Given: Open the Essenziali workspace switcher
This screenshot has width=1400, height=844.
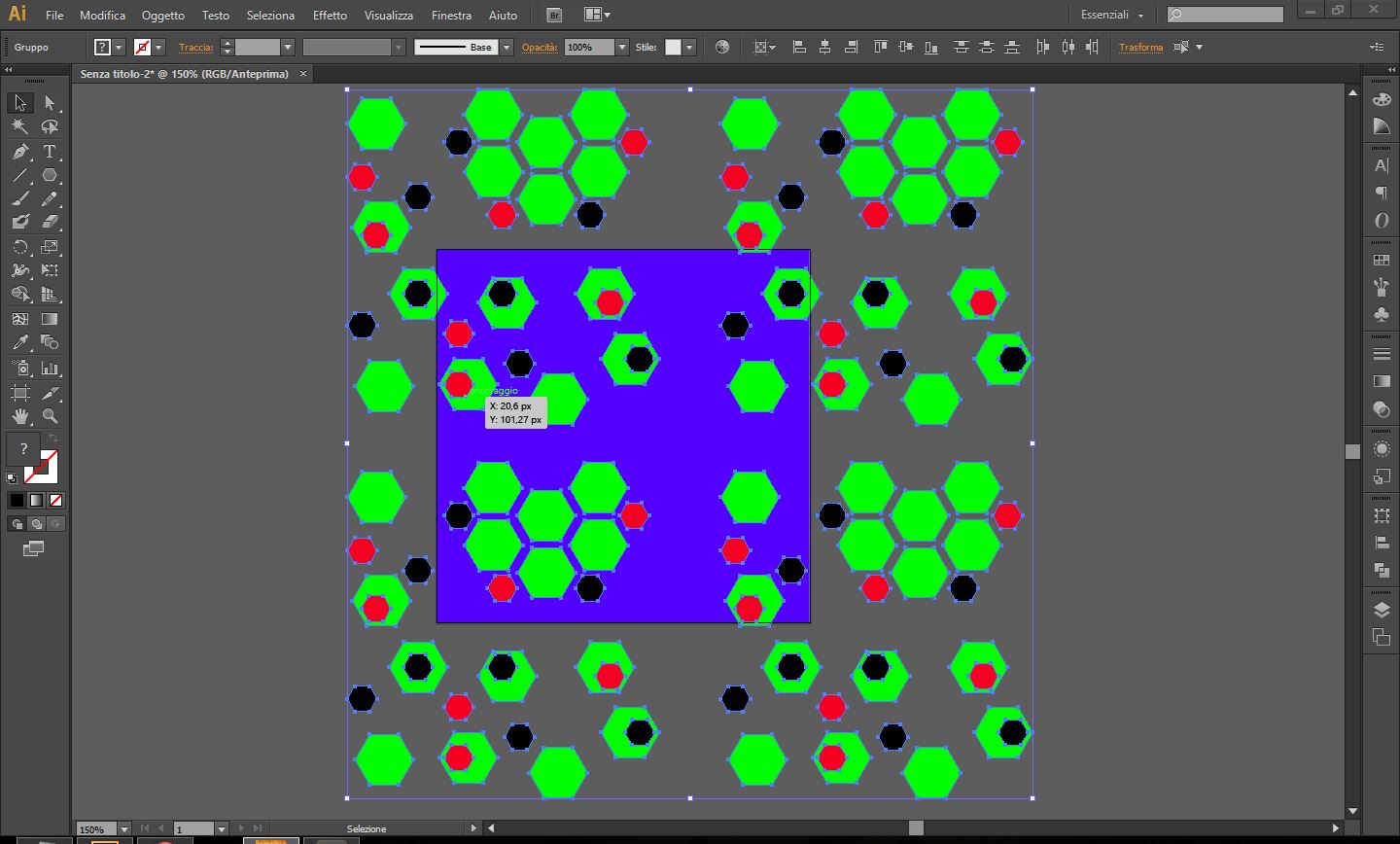Looking at the screenshot, I should pos(1112,15).
